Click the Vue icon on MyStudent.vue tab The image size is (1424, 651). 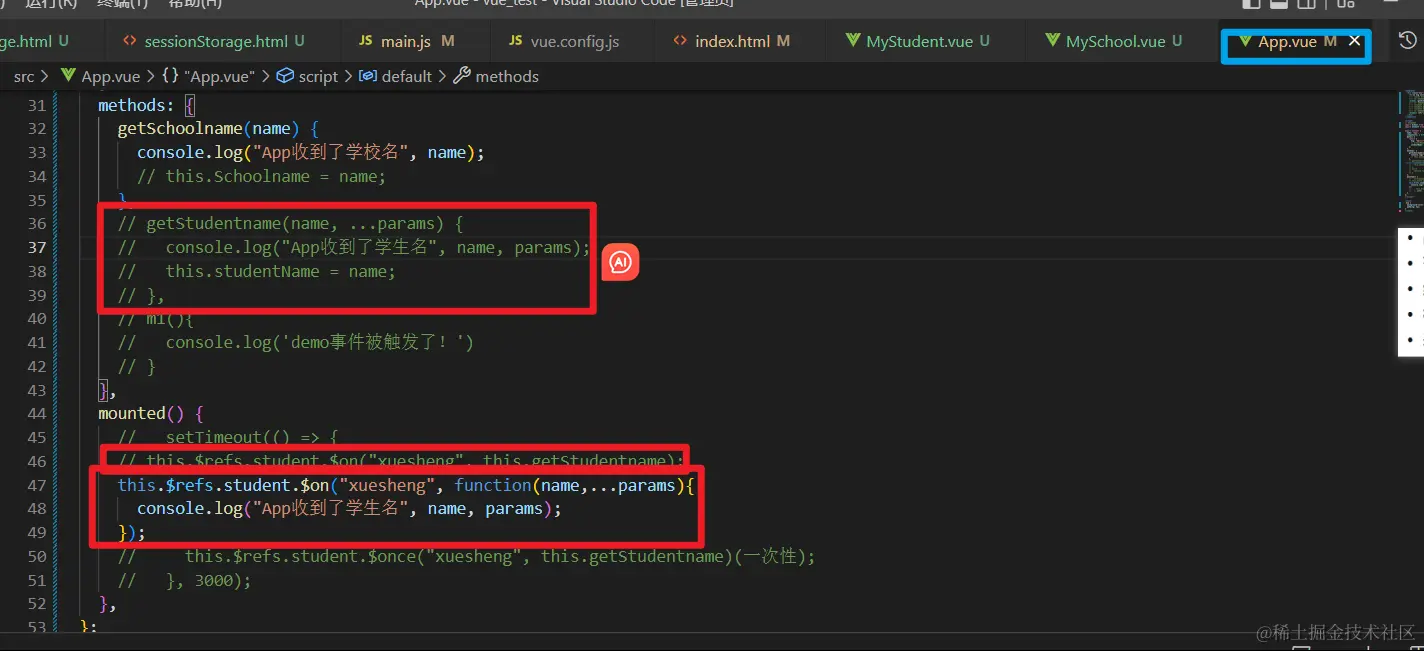pos(853,41)
